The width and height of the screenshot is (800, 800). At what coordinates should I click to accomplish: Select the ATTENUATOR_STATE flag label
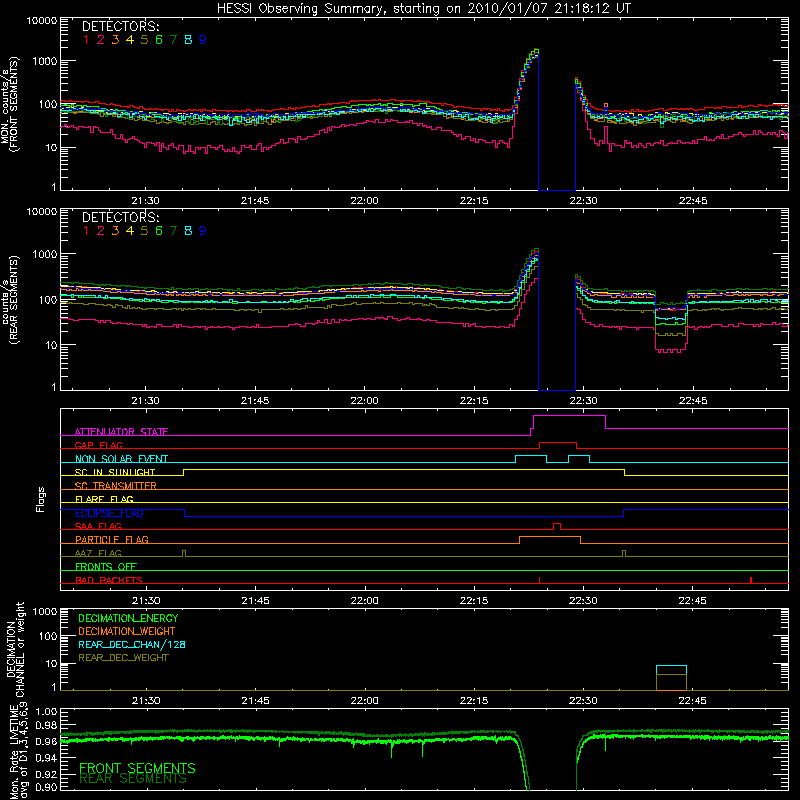121,432
